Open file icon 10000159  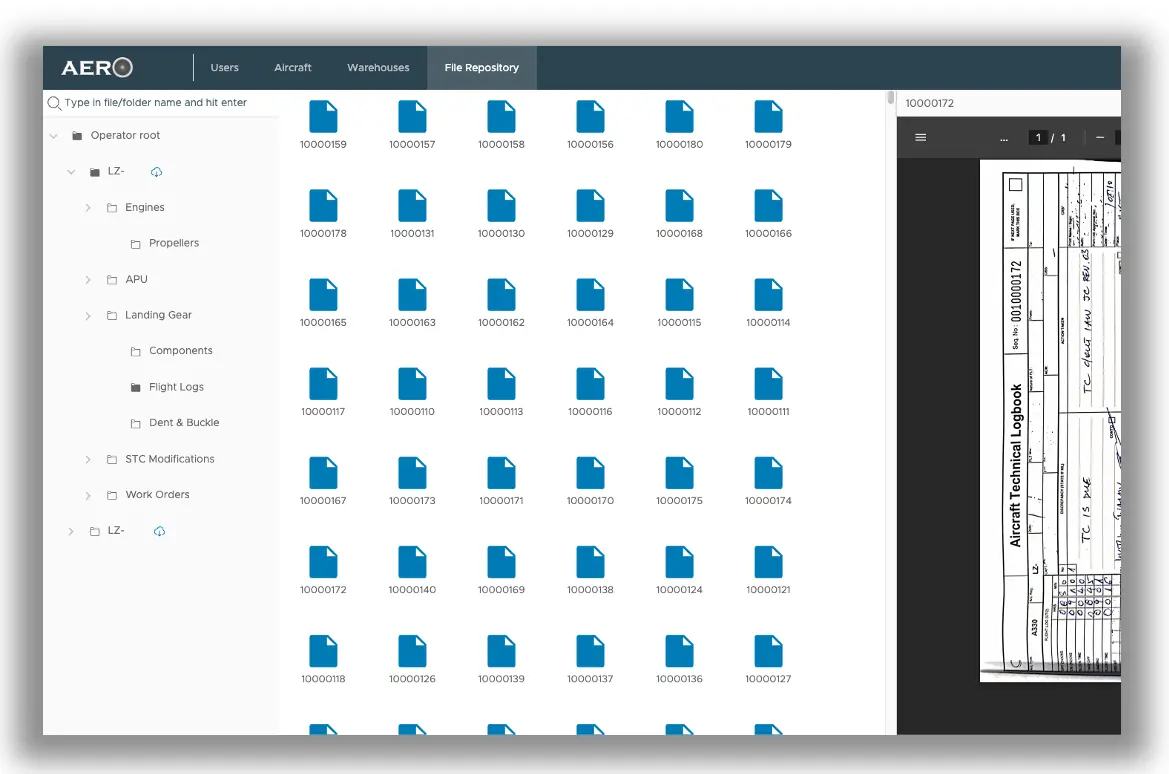pyautogui.click(x=323, y=117)
